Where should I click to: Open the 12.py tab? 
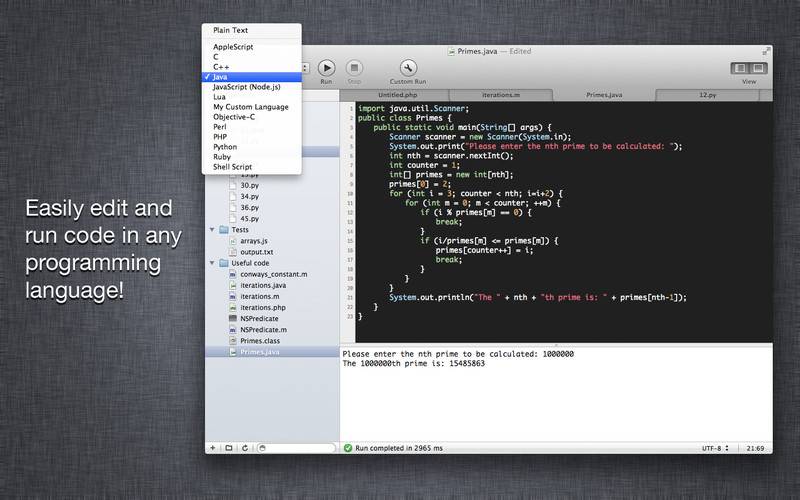coord(705,95)
